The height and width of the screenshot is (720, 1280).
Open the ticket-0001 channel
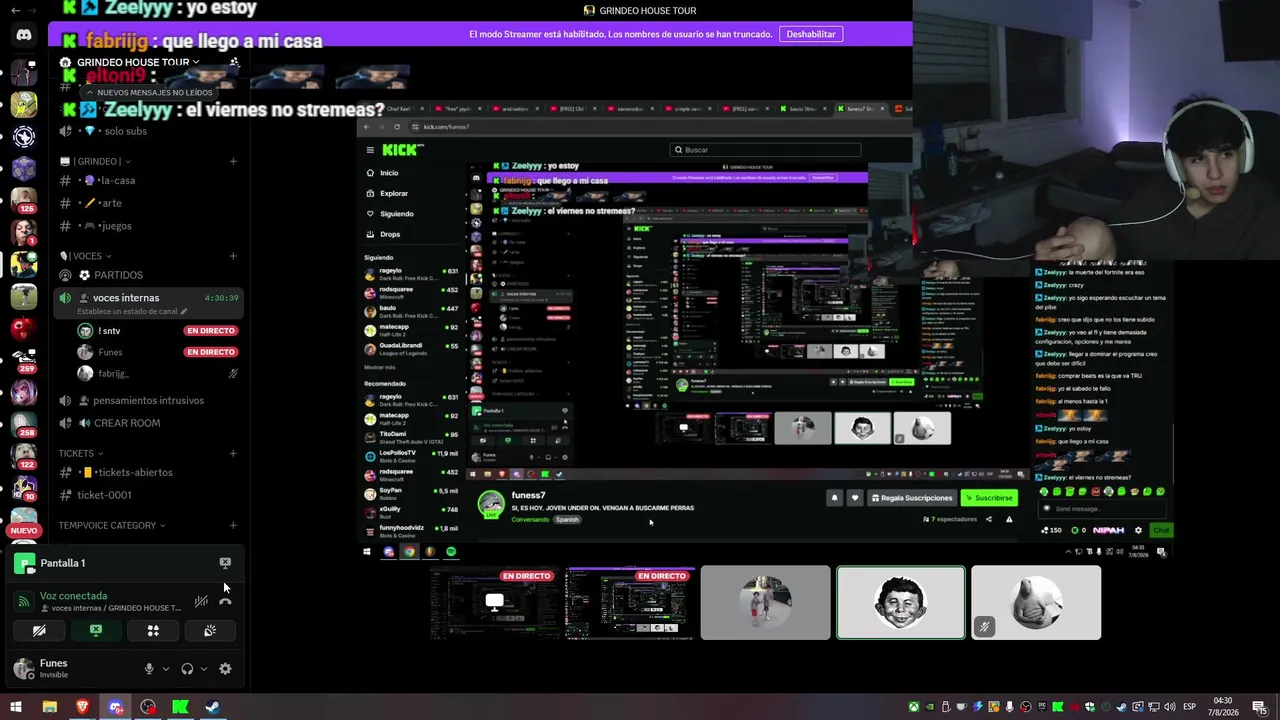[149, 495]
